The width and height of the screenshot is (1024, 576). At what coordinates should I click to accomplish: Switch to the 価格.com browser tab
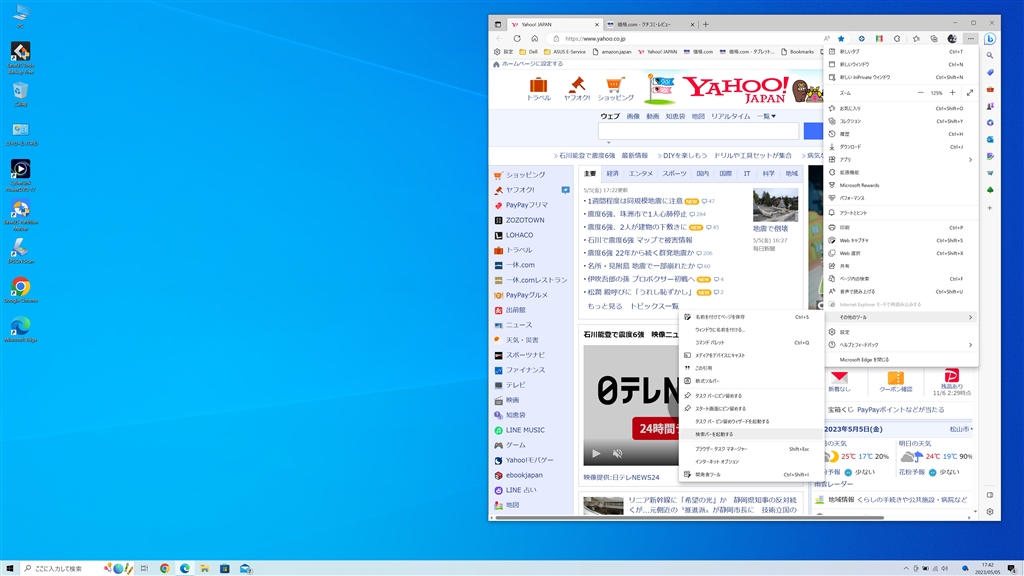650,24
